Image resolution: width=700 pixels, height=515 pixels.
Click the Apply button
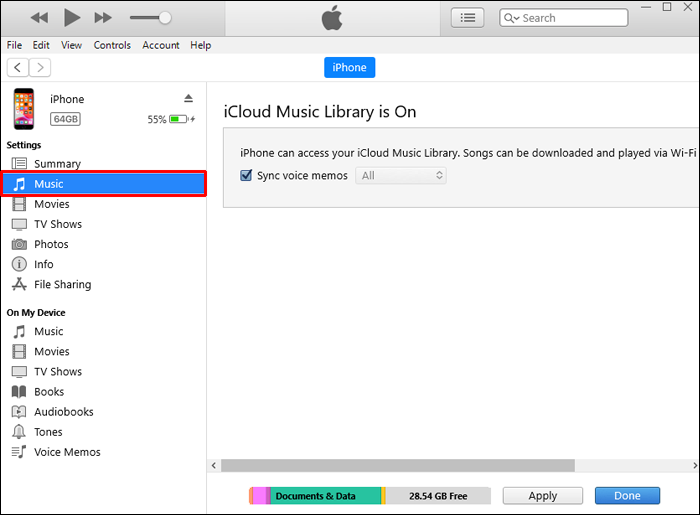tap(542, 496)
